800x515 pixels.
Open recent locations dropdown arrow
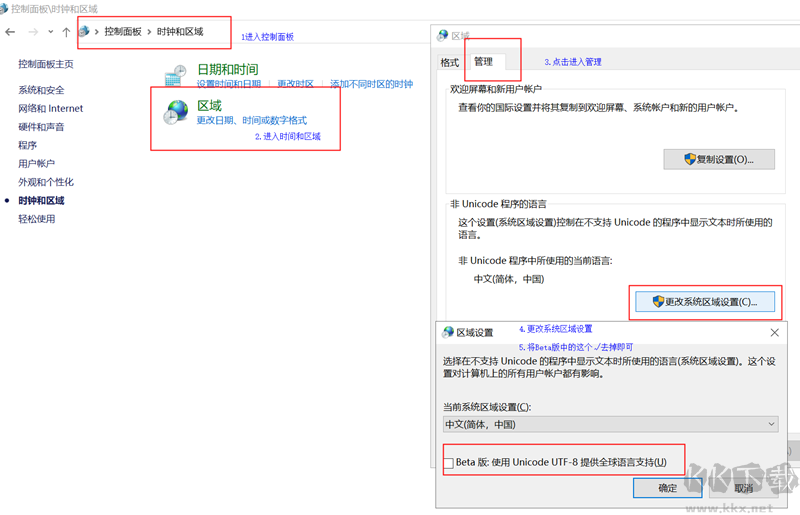point(51,32)
